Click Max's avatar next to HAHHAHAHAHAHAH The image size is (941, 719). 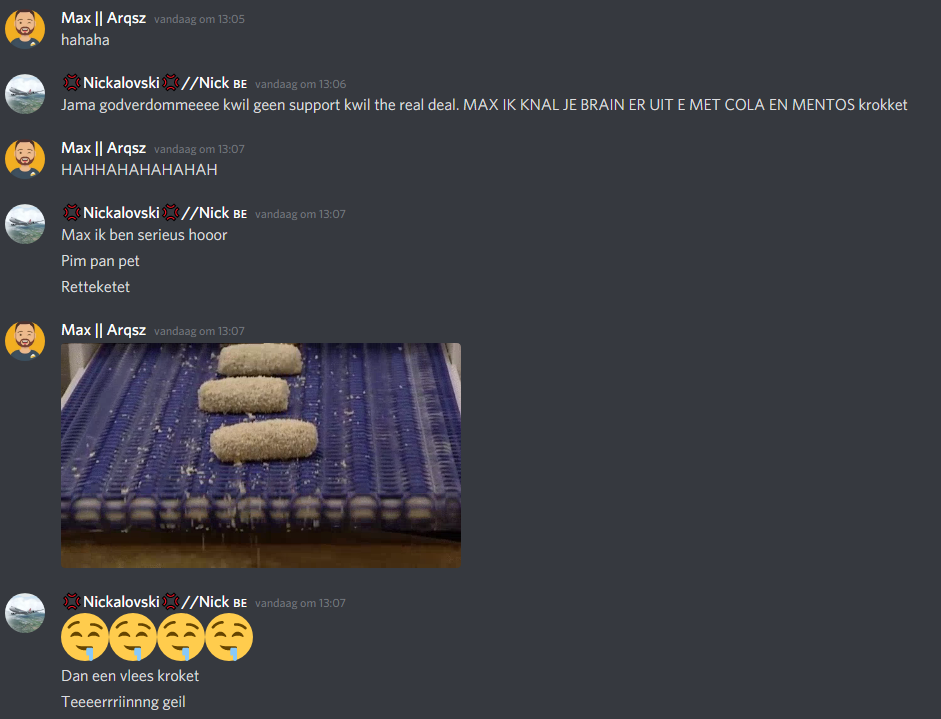pos(25,158)
